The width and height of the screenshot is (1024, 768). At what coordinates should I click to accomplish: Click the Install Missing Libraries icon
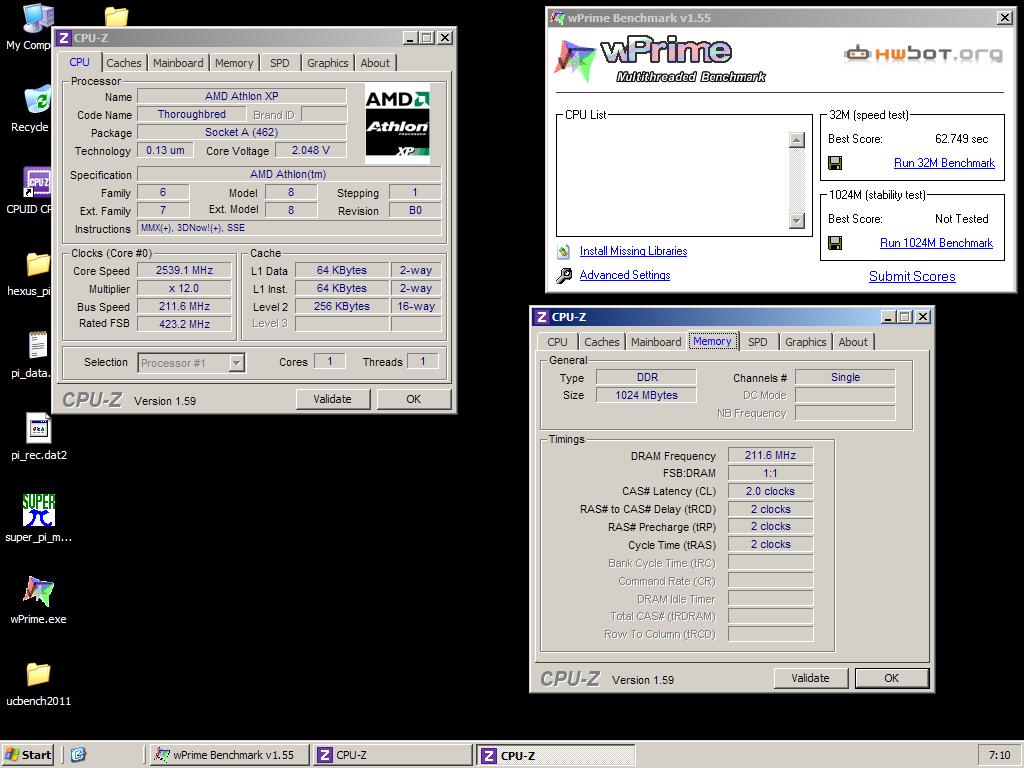[x=564, y=251]
